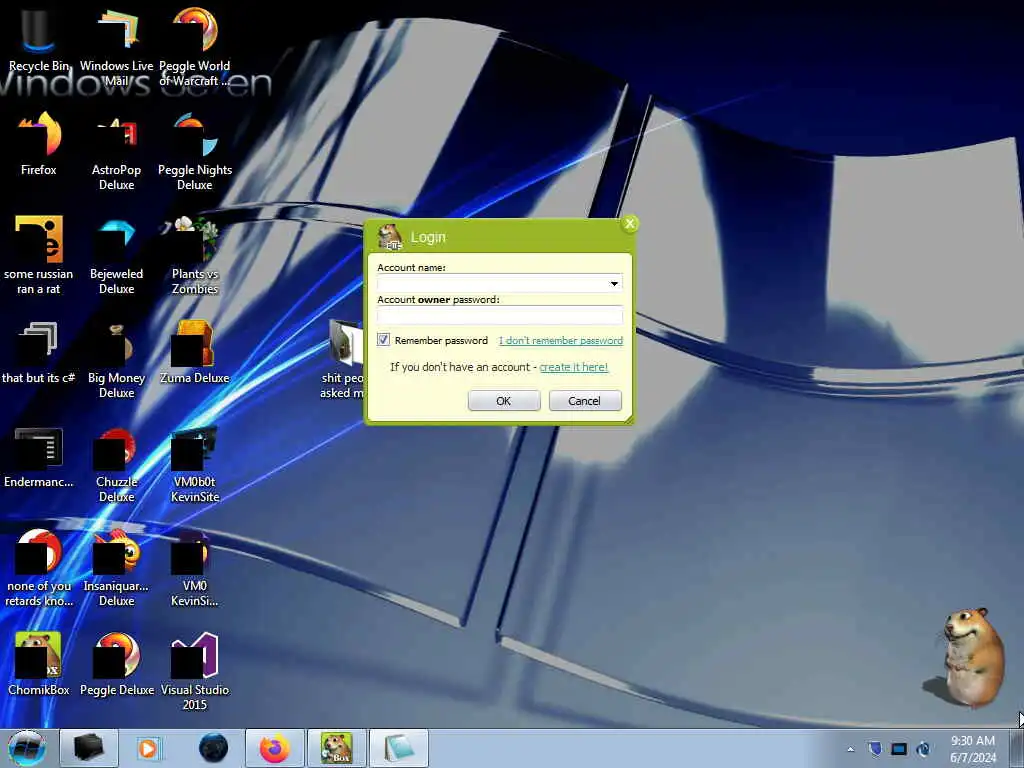Close the Login dialog with X
Image resolution: width=1024 pixels, height=768 pixels.
(x=630, y=224)
